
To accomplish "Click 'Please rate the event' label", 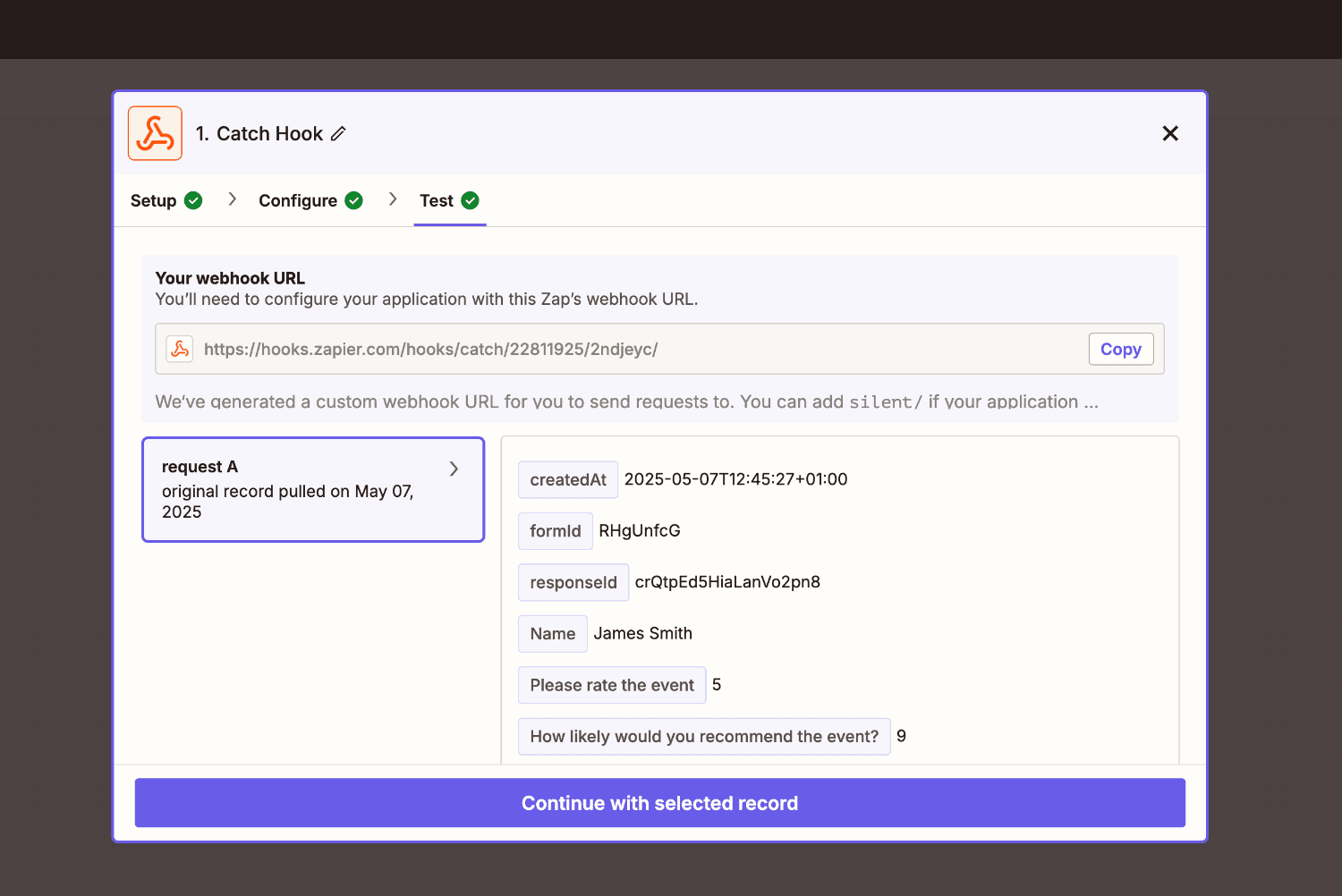I will point(612,685).
